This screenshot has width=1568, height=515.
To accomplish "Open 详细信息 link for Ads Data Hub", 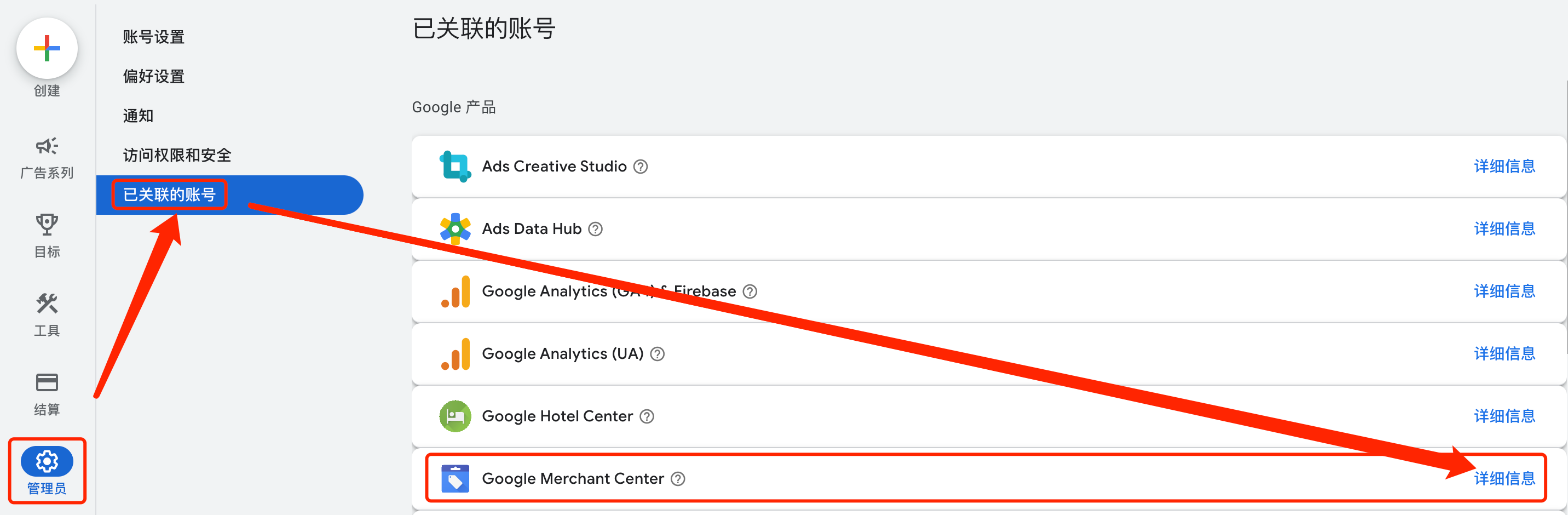I will click(1504, 229).
